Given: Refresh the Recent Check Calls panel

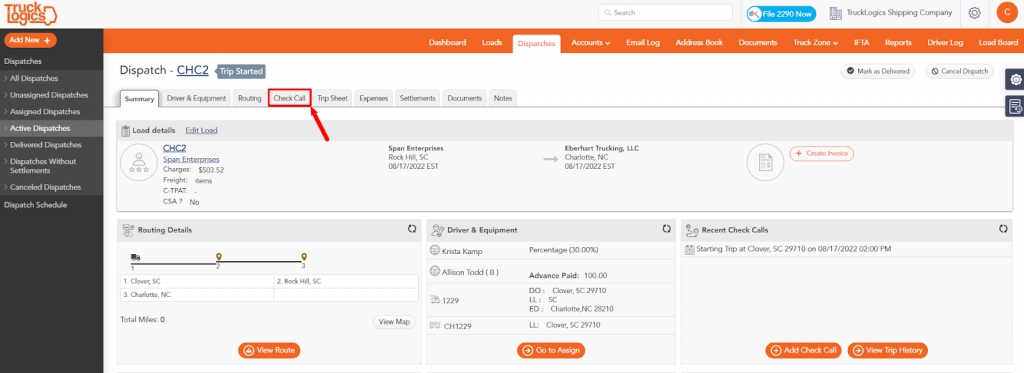Looking at the screenshot, I should tap(1003, 229).
